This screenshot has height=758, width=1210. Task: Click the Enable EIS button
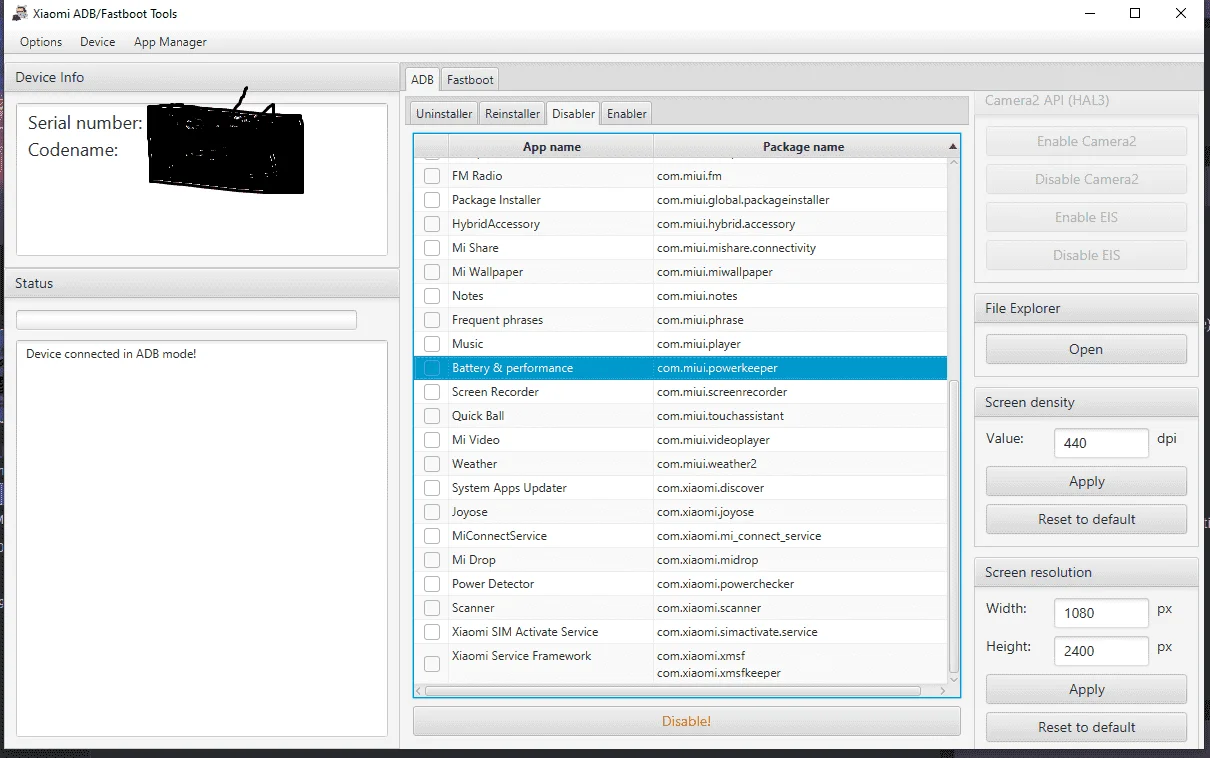(1086, 217)
